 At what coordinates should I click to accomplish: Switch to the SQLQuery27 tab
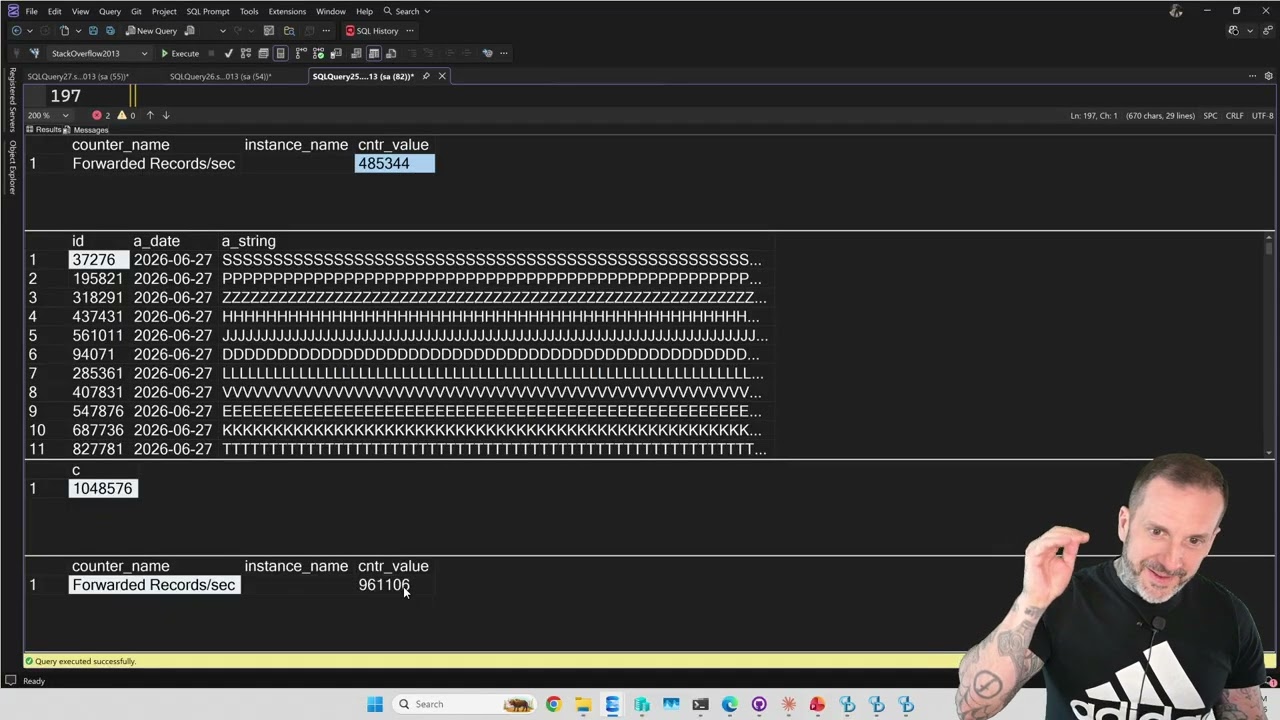[x=77, y=76]
